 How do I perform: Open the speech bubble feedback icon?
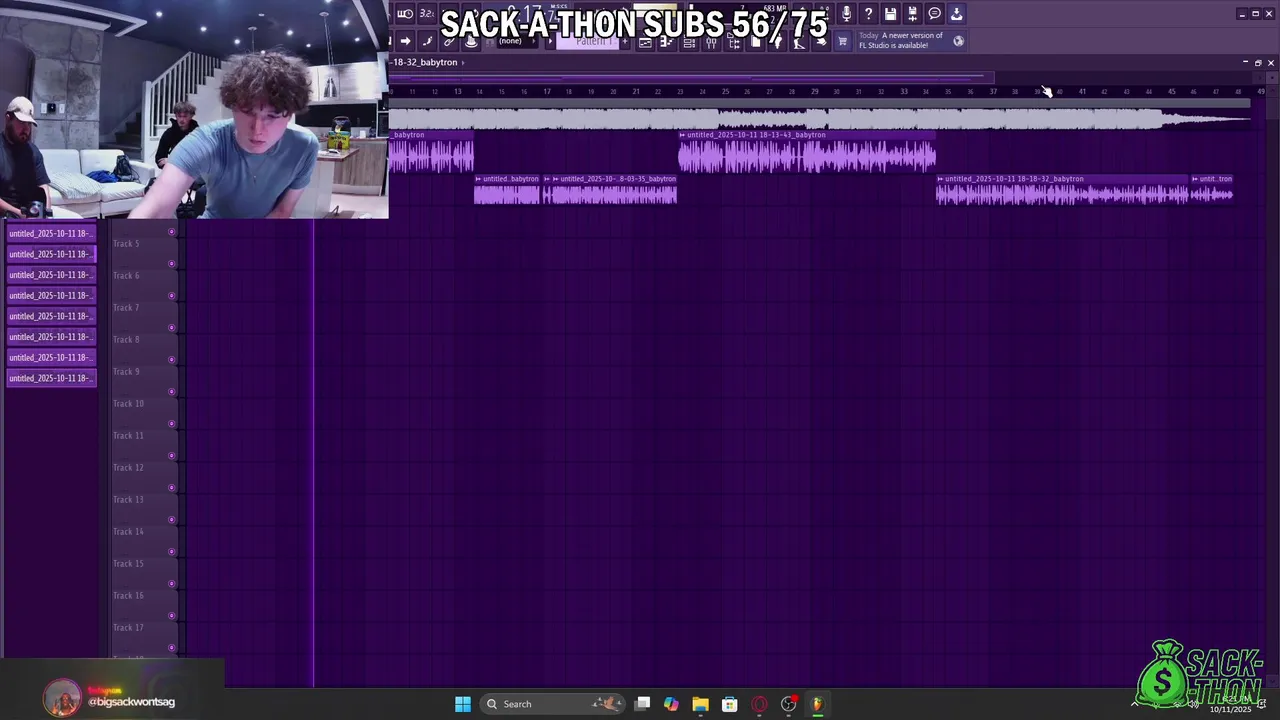click(x=934, y=14)
